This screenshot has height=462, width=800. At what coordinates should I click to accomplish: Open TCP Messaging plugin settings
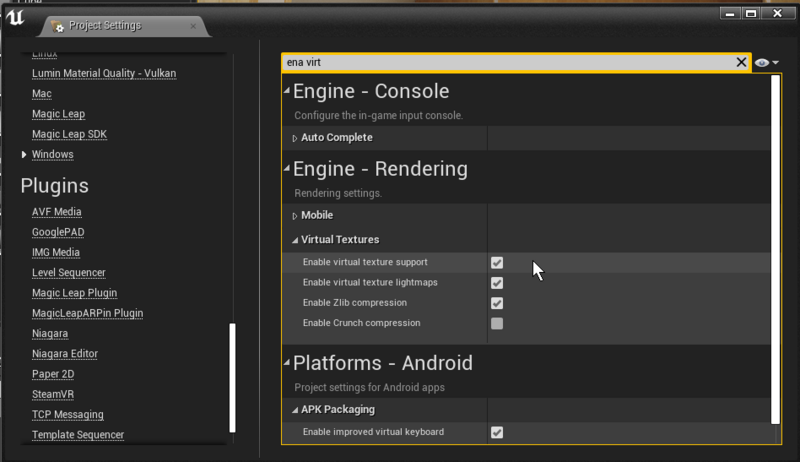(68, 415)
